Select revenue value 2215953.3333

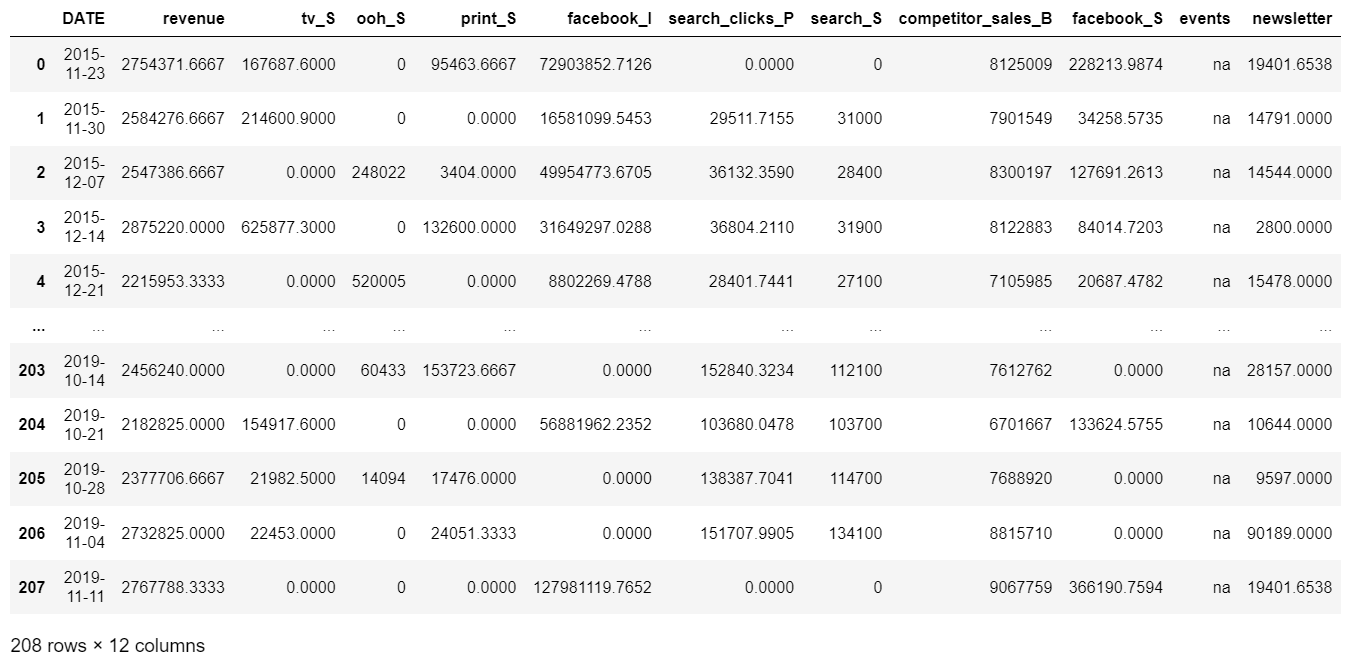(x=173, y=281)
